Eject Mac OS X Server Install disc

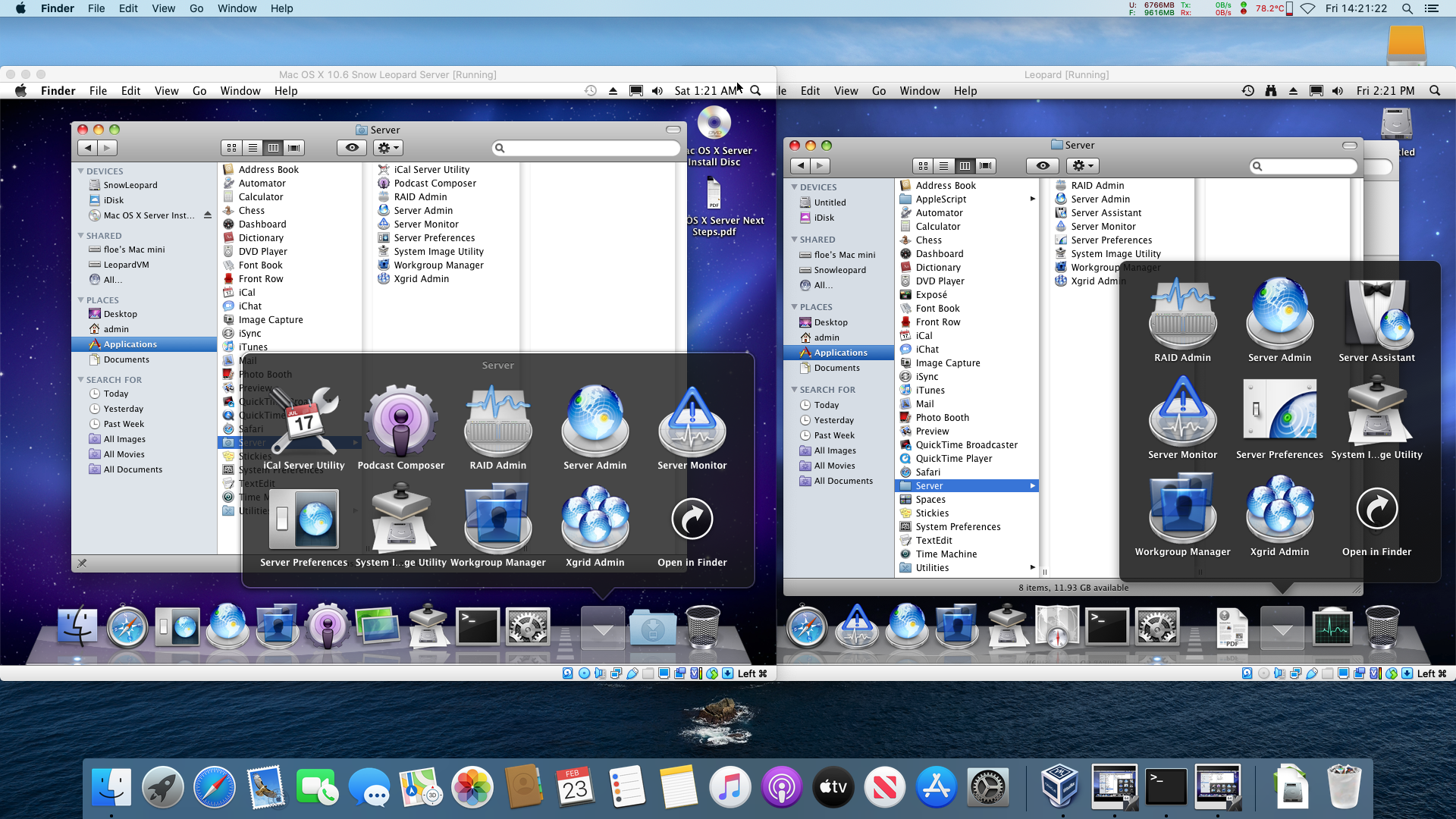click(x=208, y=215)
